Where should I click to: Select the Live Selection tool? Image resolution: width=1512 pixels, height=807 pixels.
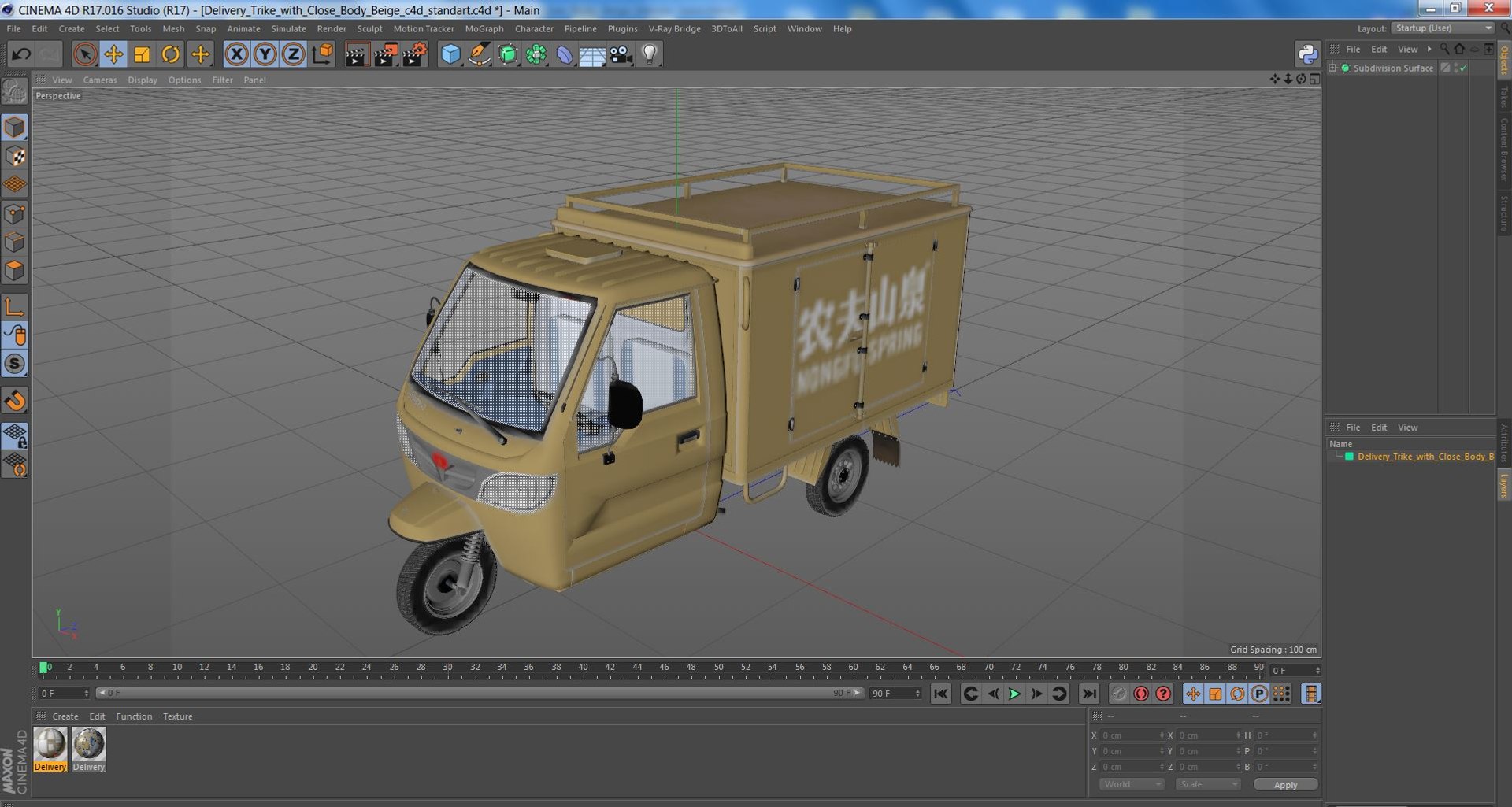(x=85, y=54)
